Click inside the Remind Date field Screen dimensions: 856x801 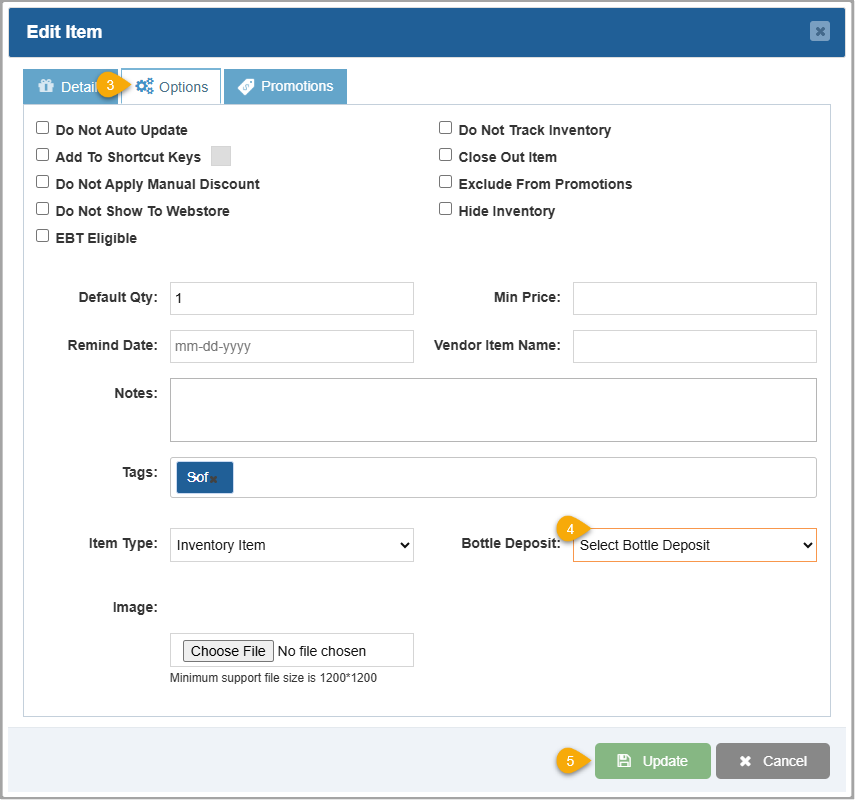(291, 346)
